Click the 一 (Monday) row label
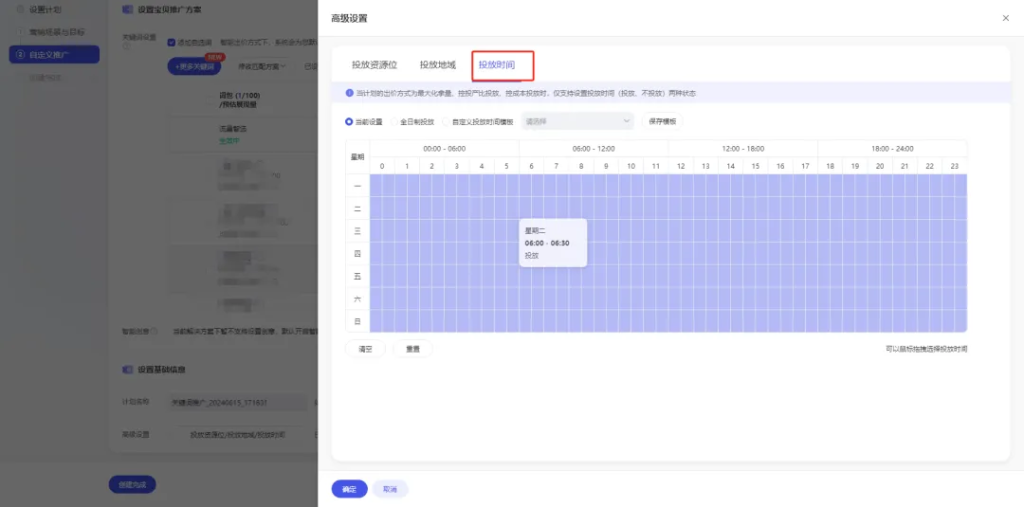 (357, 186)
